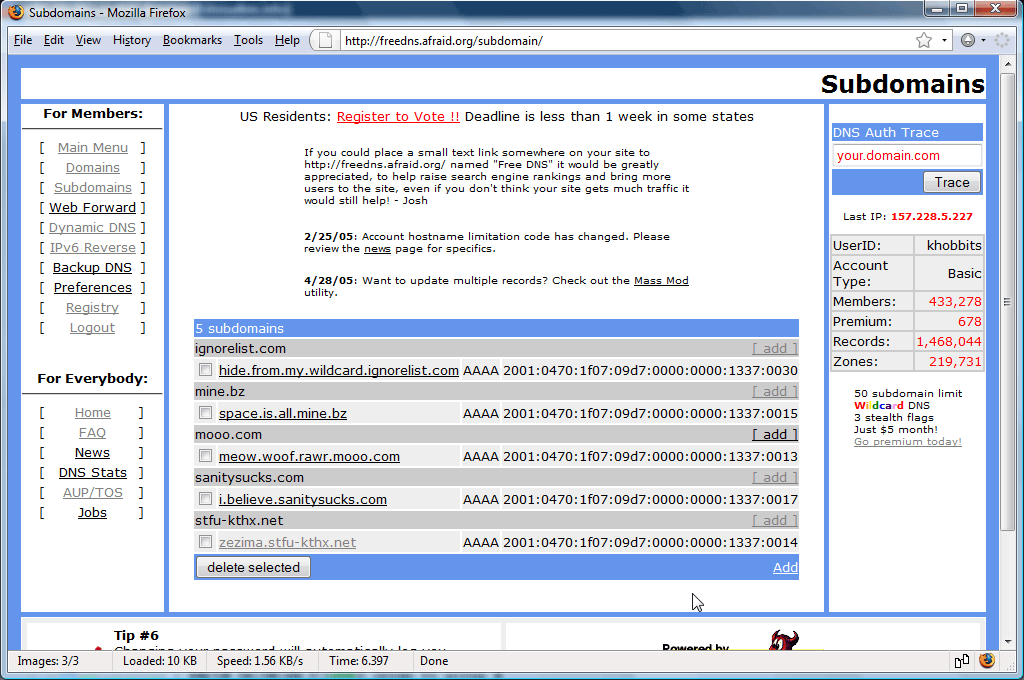Open Registry link
1024x680 pixels.
tap(93, 308)
